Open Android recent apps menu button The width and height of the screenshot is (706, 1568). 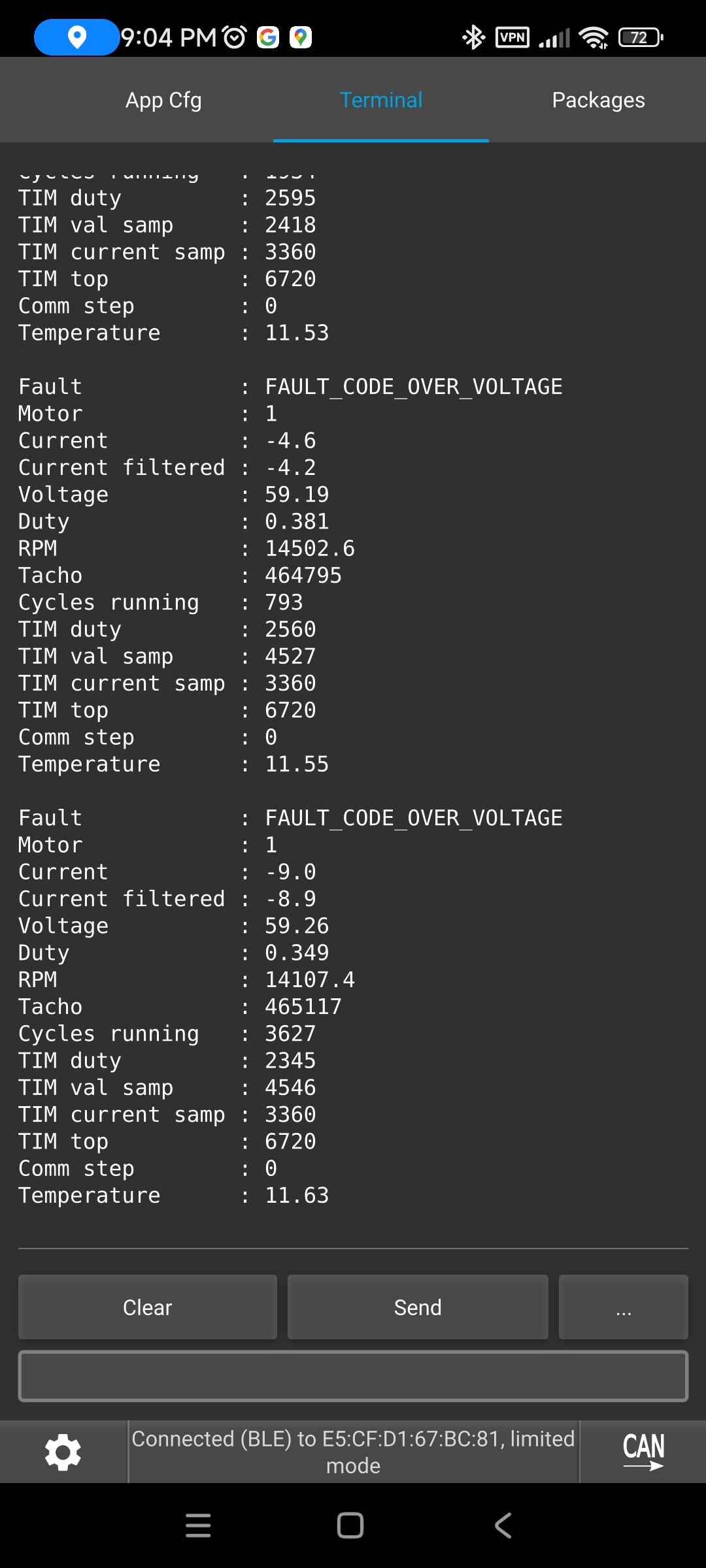198,1526
